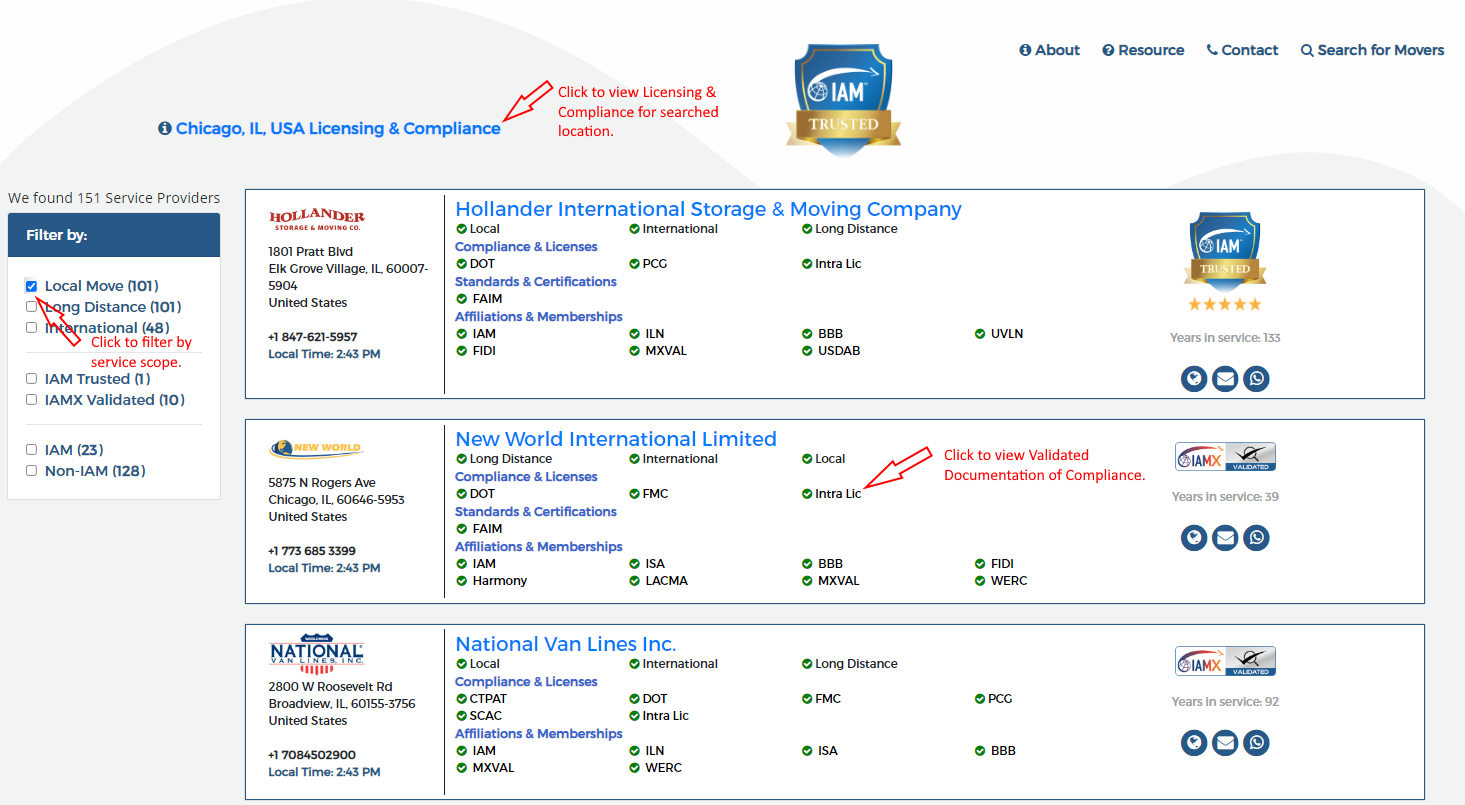Click Hollander's phone number +1 847-621-5957

(x=313, y=337)
